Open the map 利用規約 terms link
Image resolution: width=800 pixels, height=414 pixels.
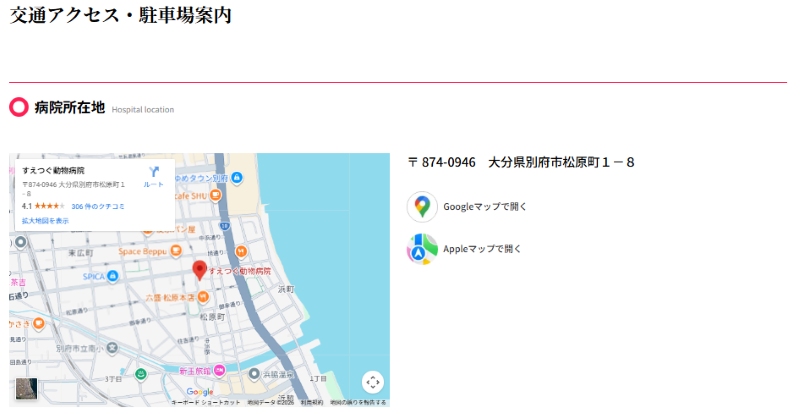pos(311,402)
